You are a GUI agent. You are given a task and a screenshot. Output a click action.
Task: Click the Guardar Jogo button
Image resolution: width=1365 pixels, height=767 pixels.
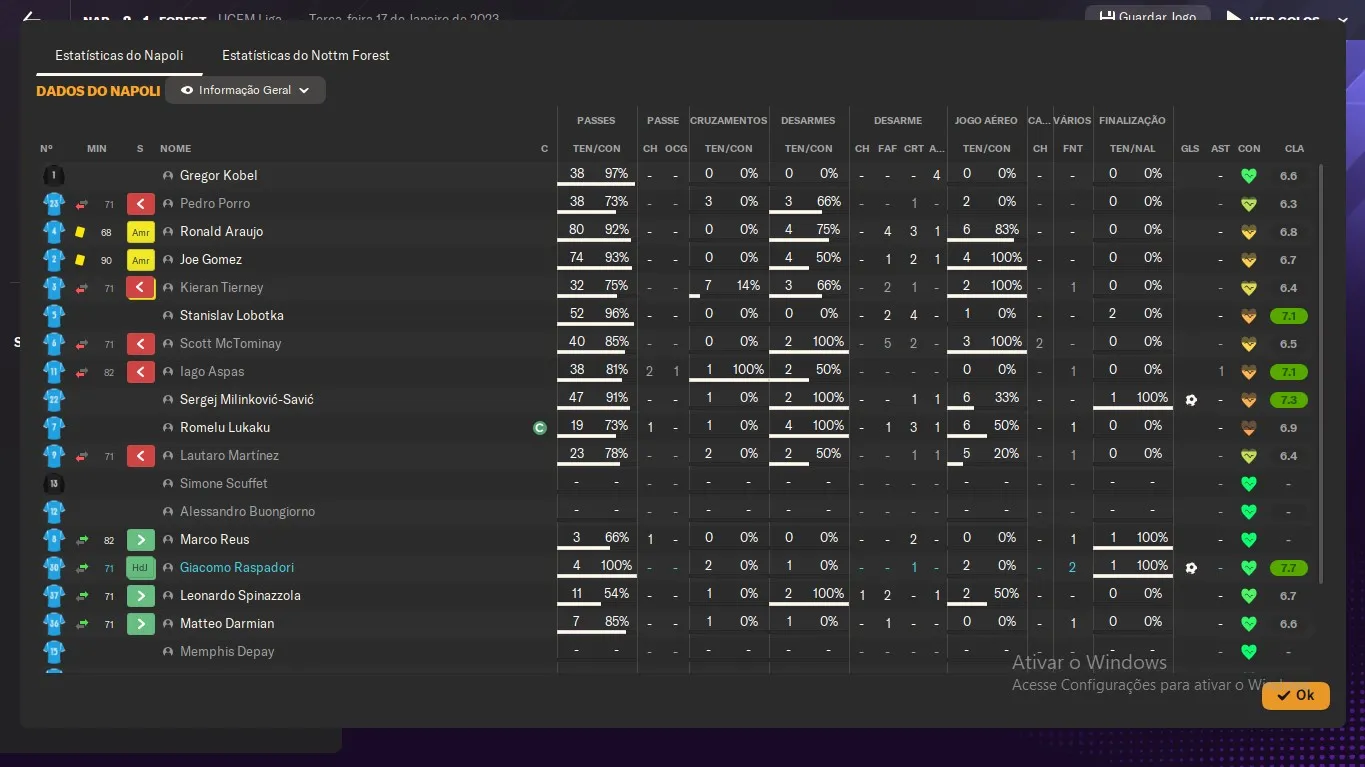pyautogui.click(x=1147, y=17)
